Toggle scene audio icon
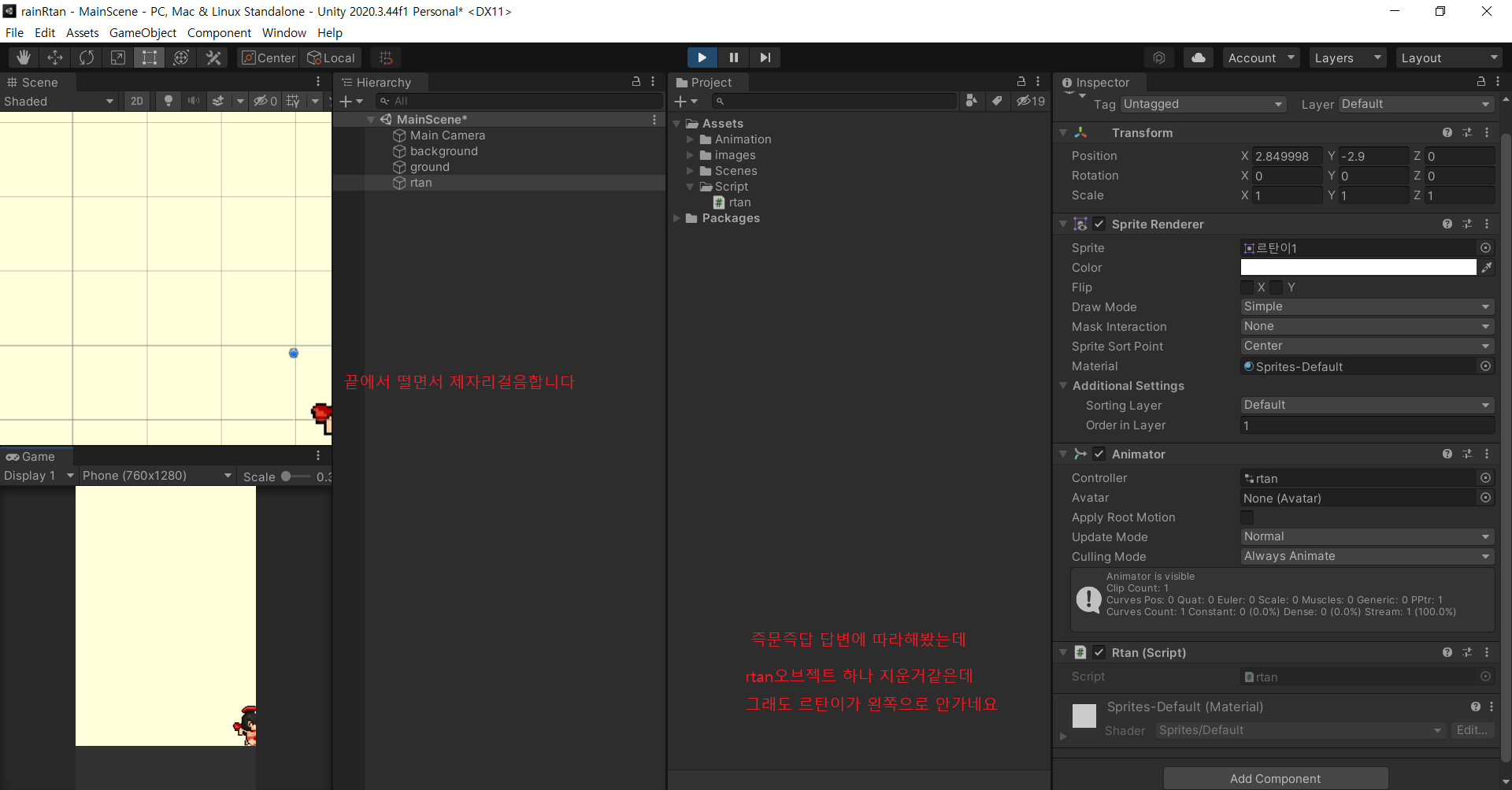The width and height of the screenshot is (1512, 790). click(193, 101)
